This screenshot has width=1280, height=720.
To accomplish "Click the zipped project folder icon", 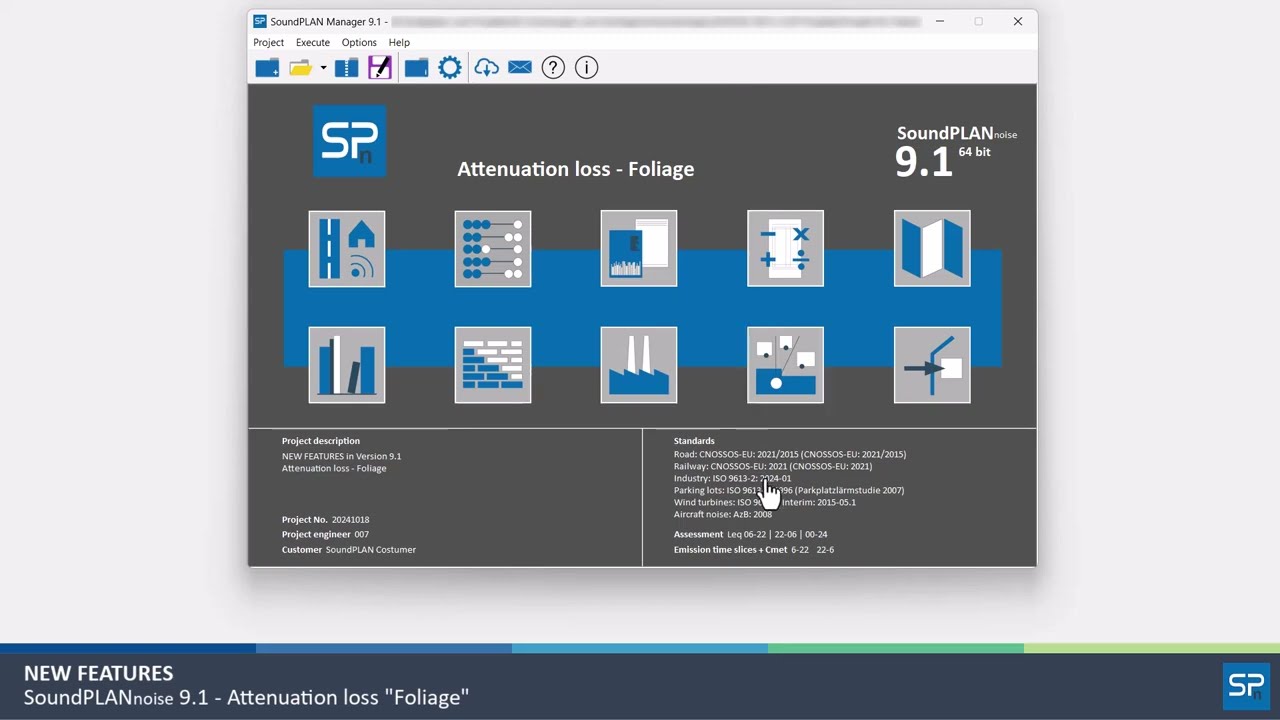I will pyautogui.click(x=346, y=67).
